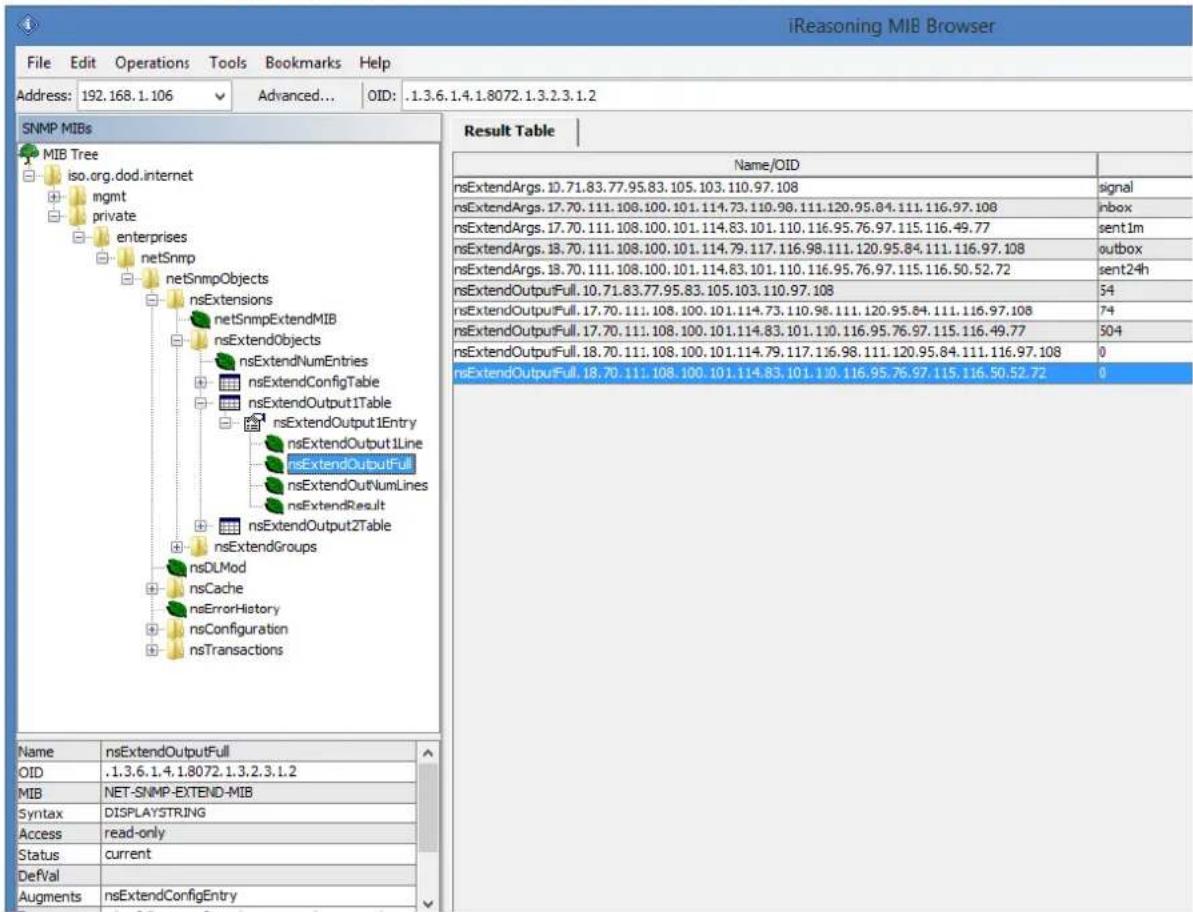
Task: Select the nsExtendArgs row with value outbox
Action: point(822,249)
